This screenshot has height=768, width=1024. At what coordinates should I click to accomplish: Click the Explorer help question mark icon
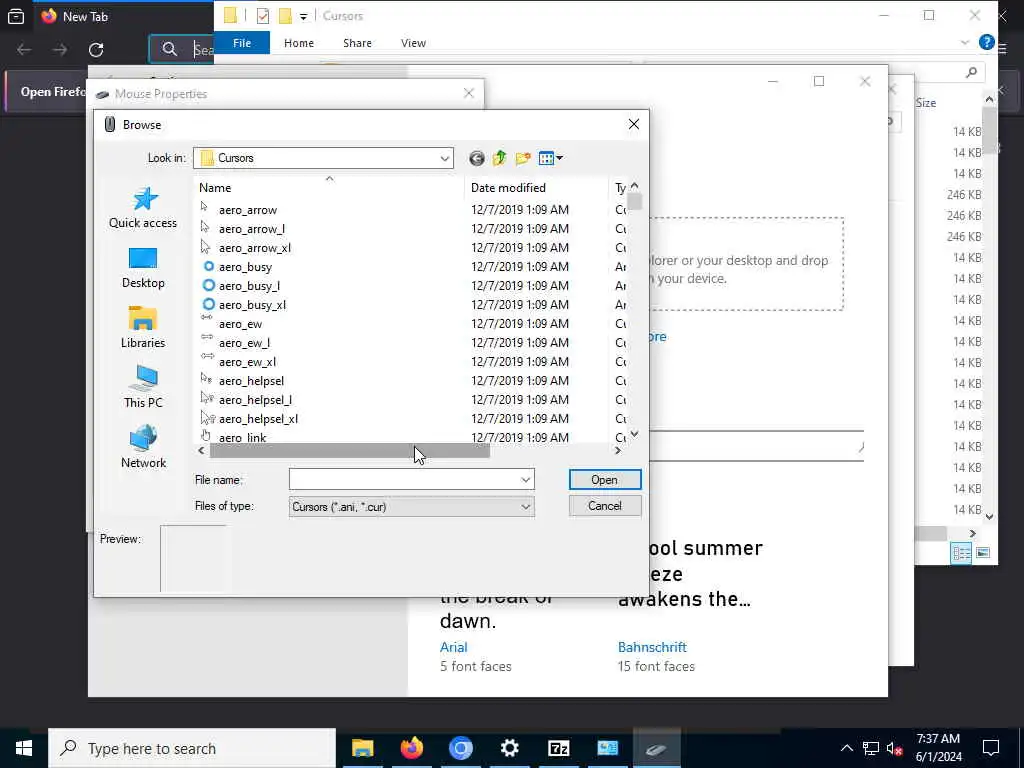(986, 42)
